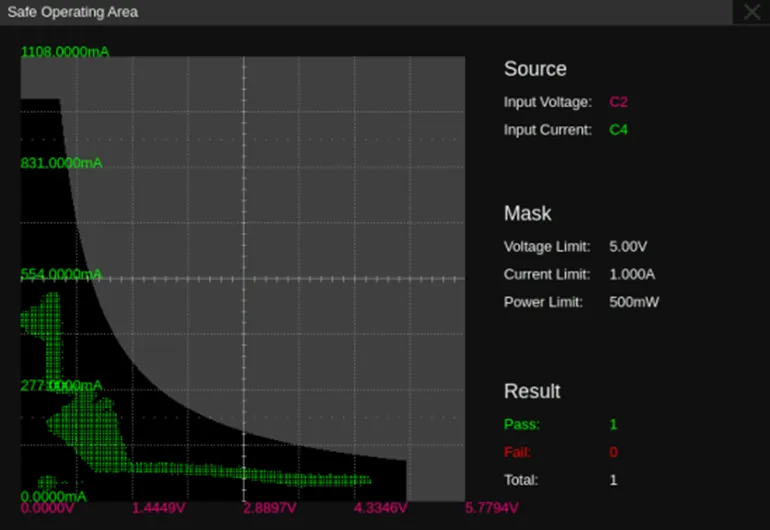Click the Source section heading
770x530 pixels.
point(535,69)
